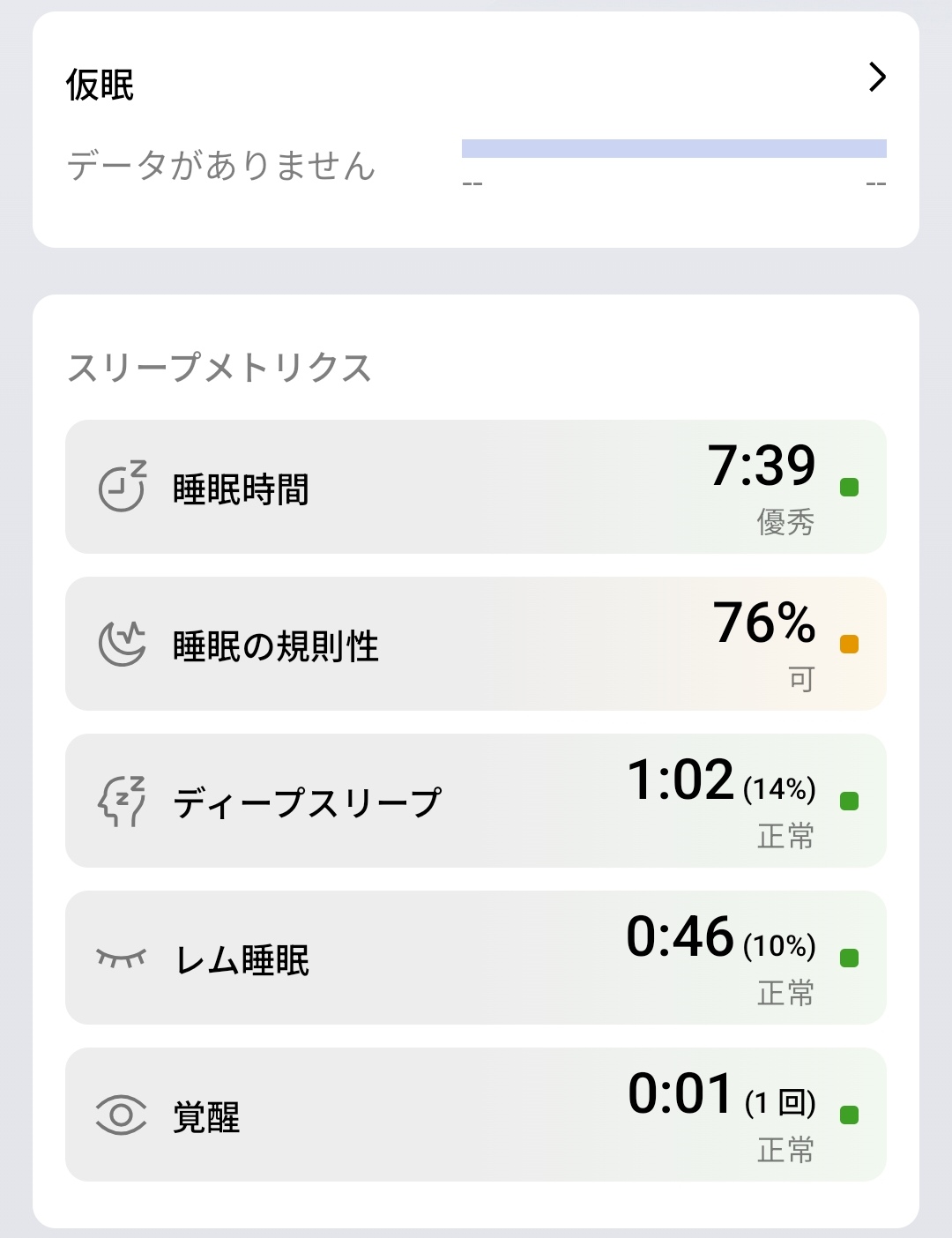Tap the 7:39 sleep time value
This screenshot has height=1238, width=952.
pos(762,466)
